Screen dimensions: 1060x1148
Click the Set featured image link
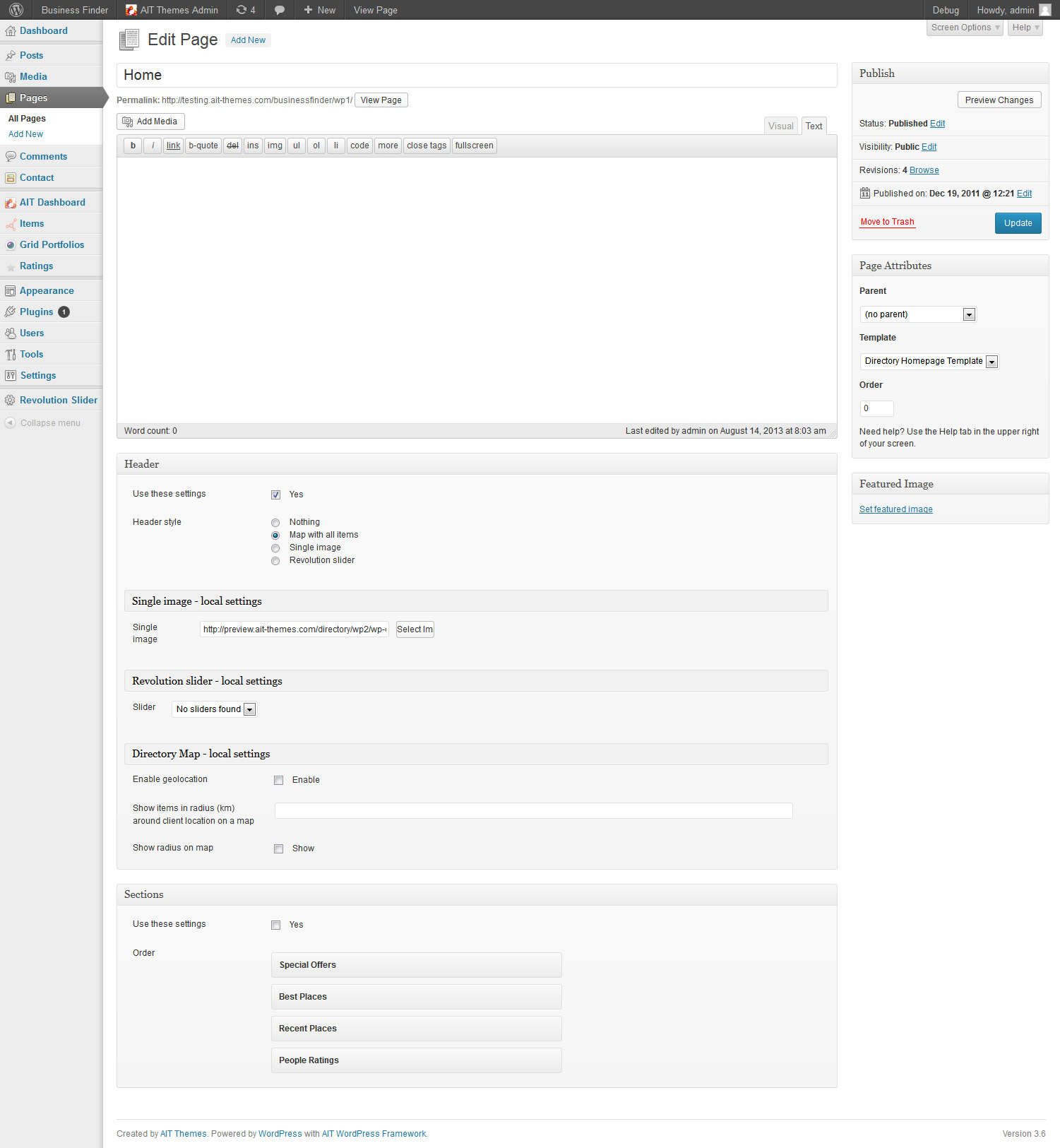pos(895,509)
